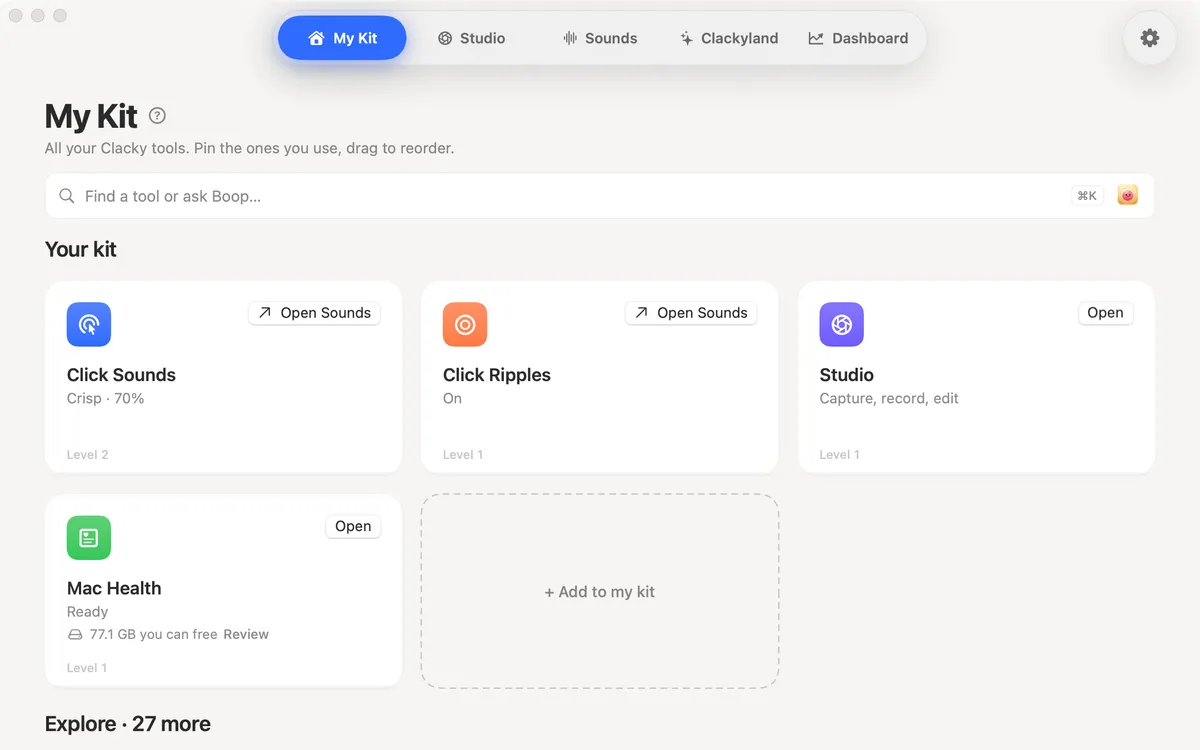Click the green Mac Health icon

(89, 538)
